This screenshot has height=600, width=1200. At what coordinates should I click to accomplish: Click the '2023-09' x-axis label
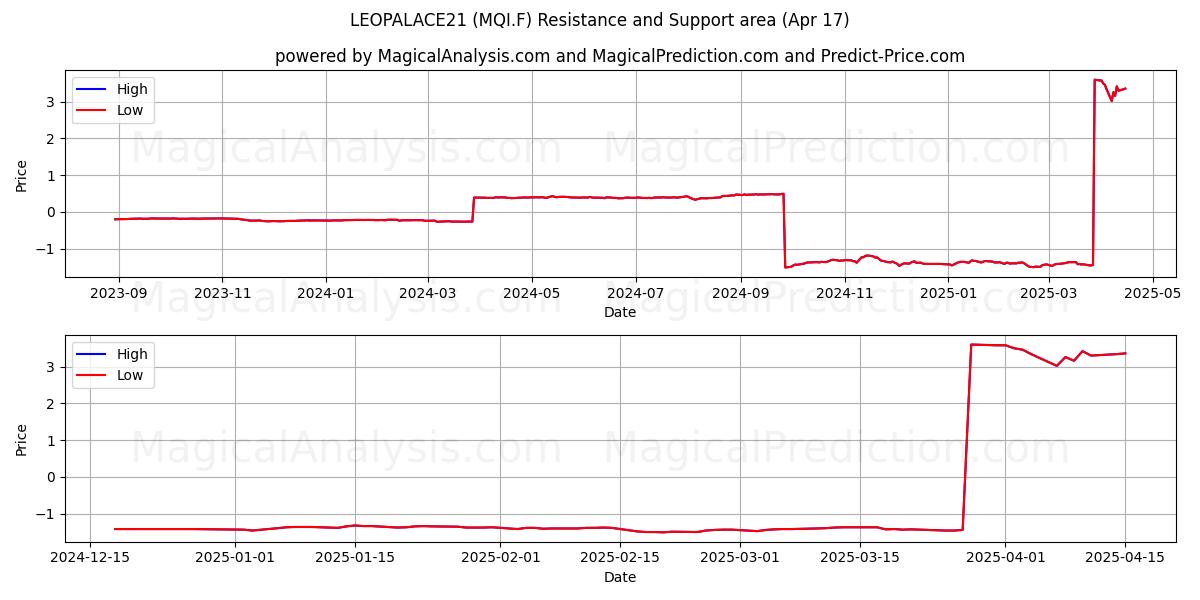pyautogui.click(x=119, y=294)
